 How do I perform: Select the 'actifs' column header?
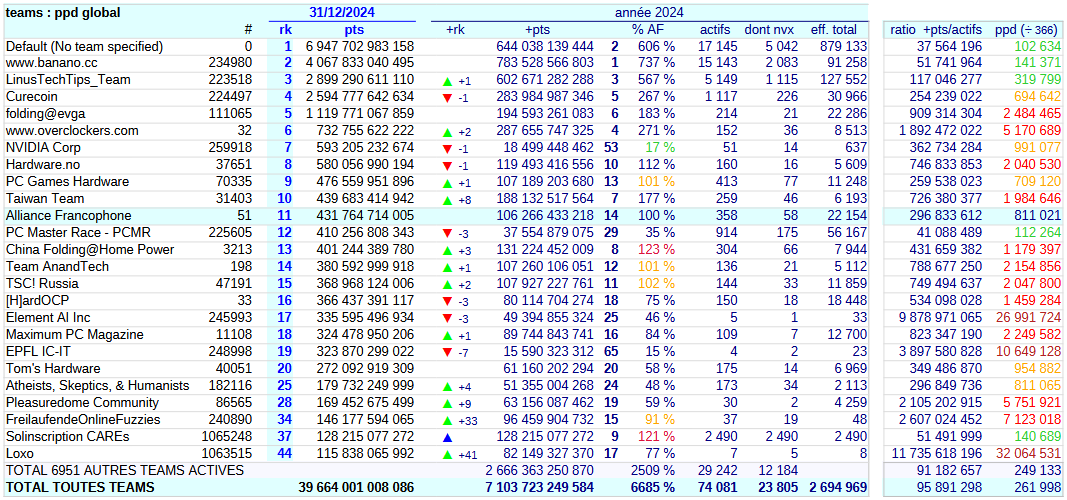point(714,30)
